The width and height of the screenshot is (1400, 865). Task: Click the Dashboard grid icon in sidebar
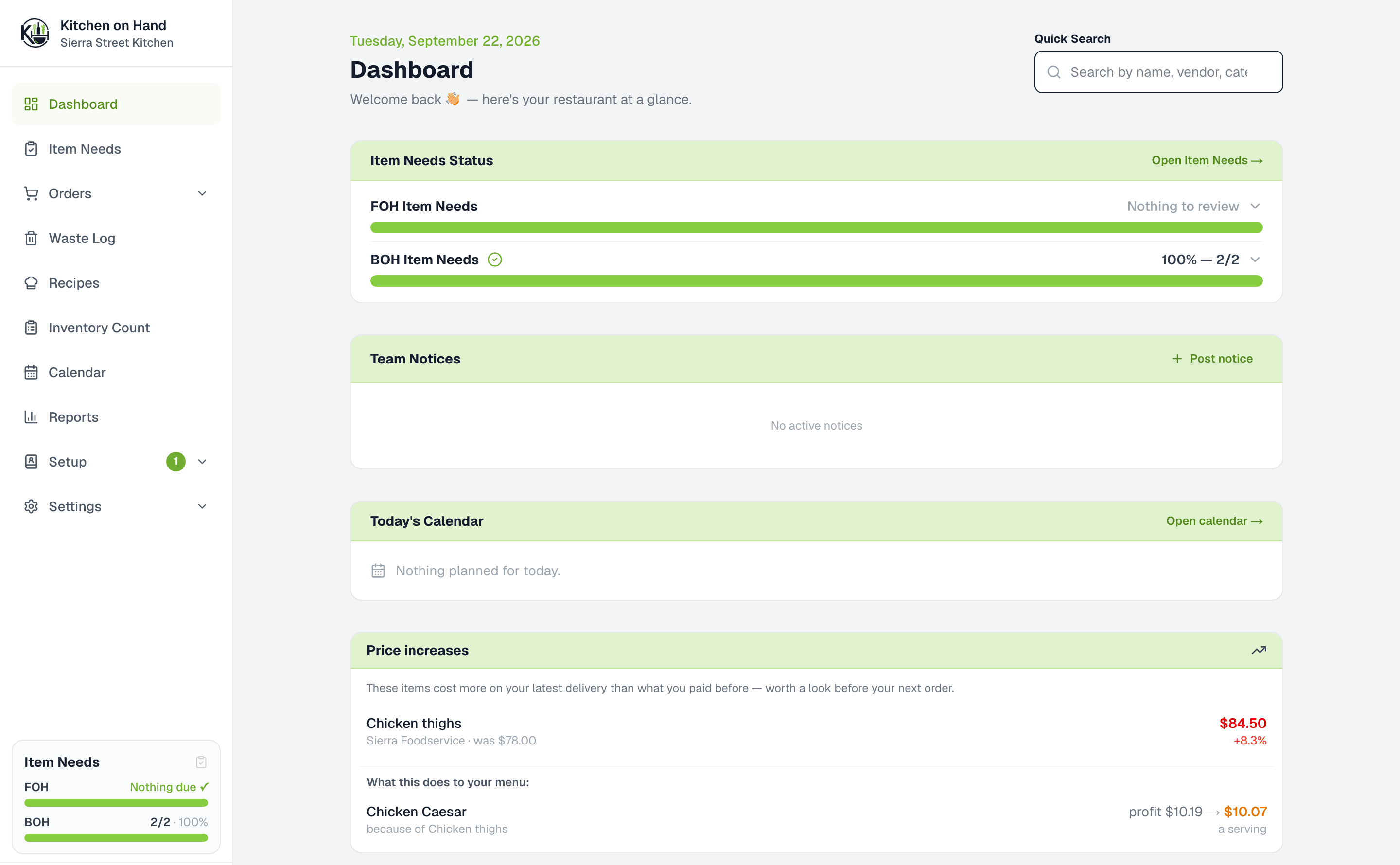click(x=31, y=104)
